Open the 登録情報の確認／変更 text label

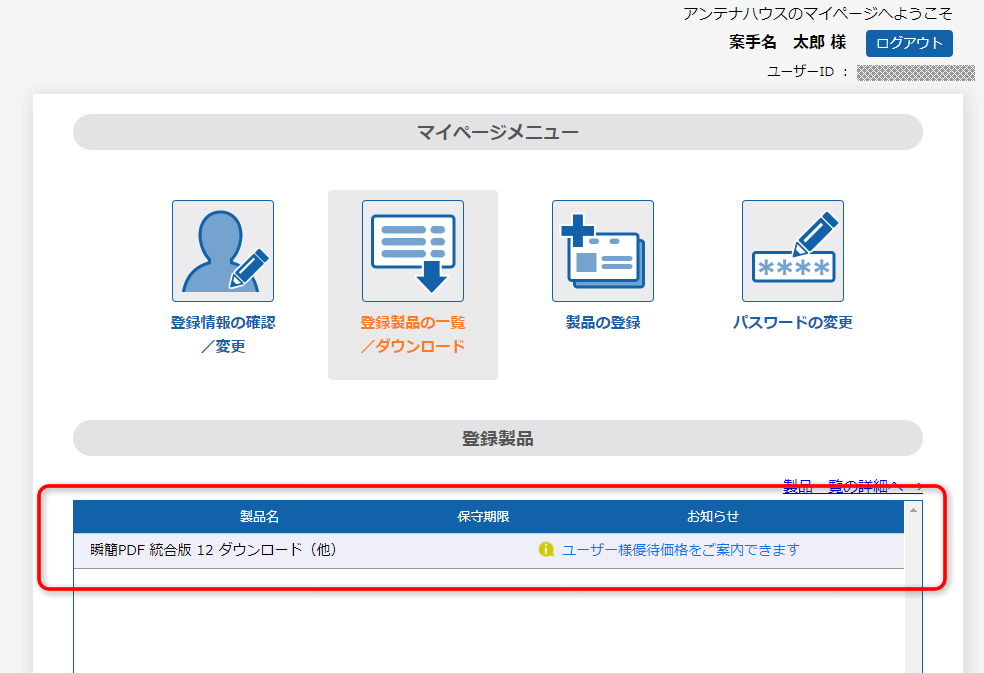(x=222, y=334)
